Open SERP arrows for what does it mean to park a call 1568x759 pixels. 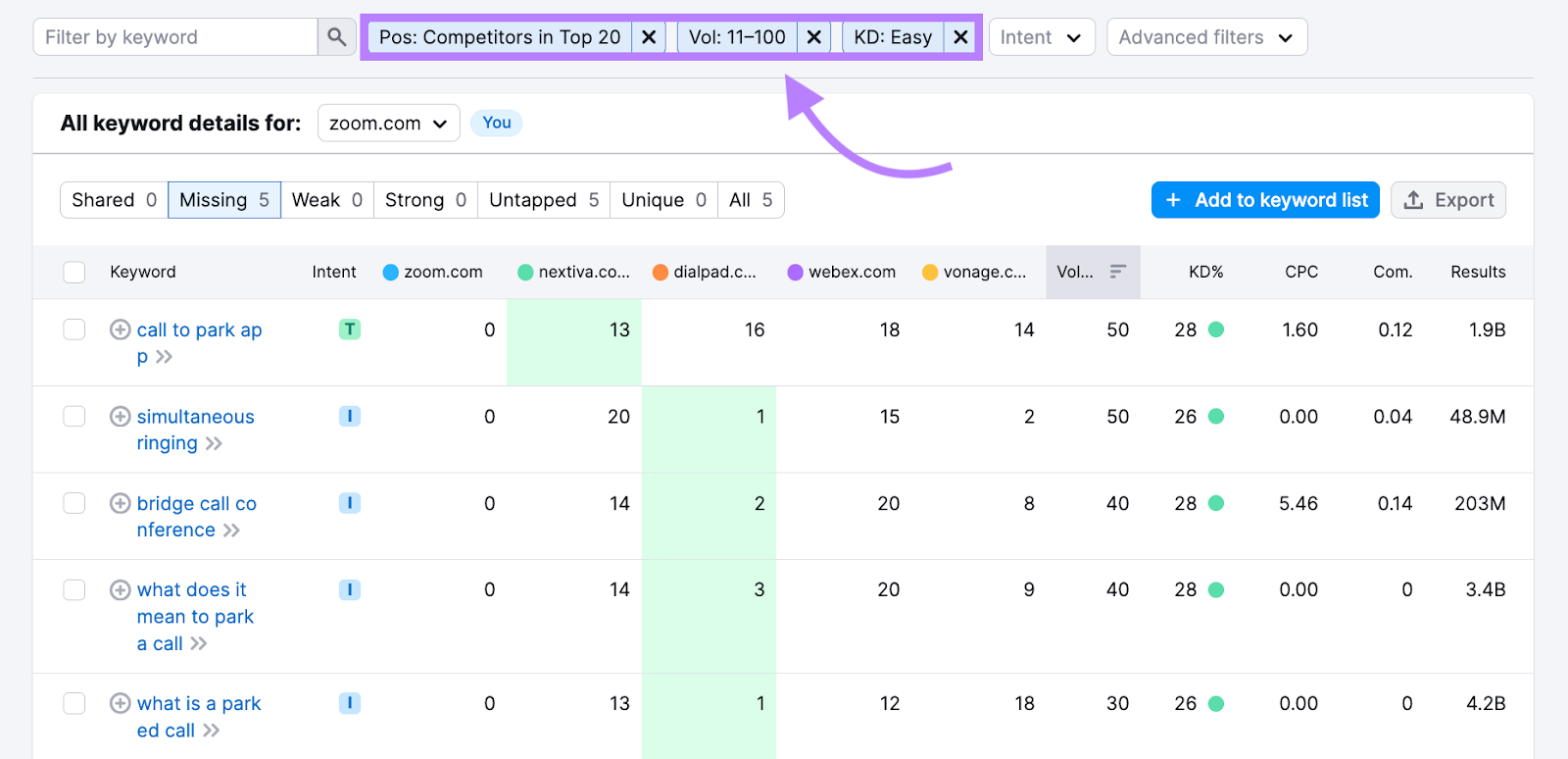pyautogui.click(x=199, y=644)
